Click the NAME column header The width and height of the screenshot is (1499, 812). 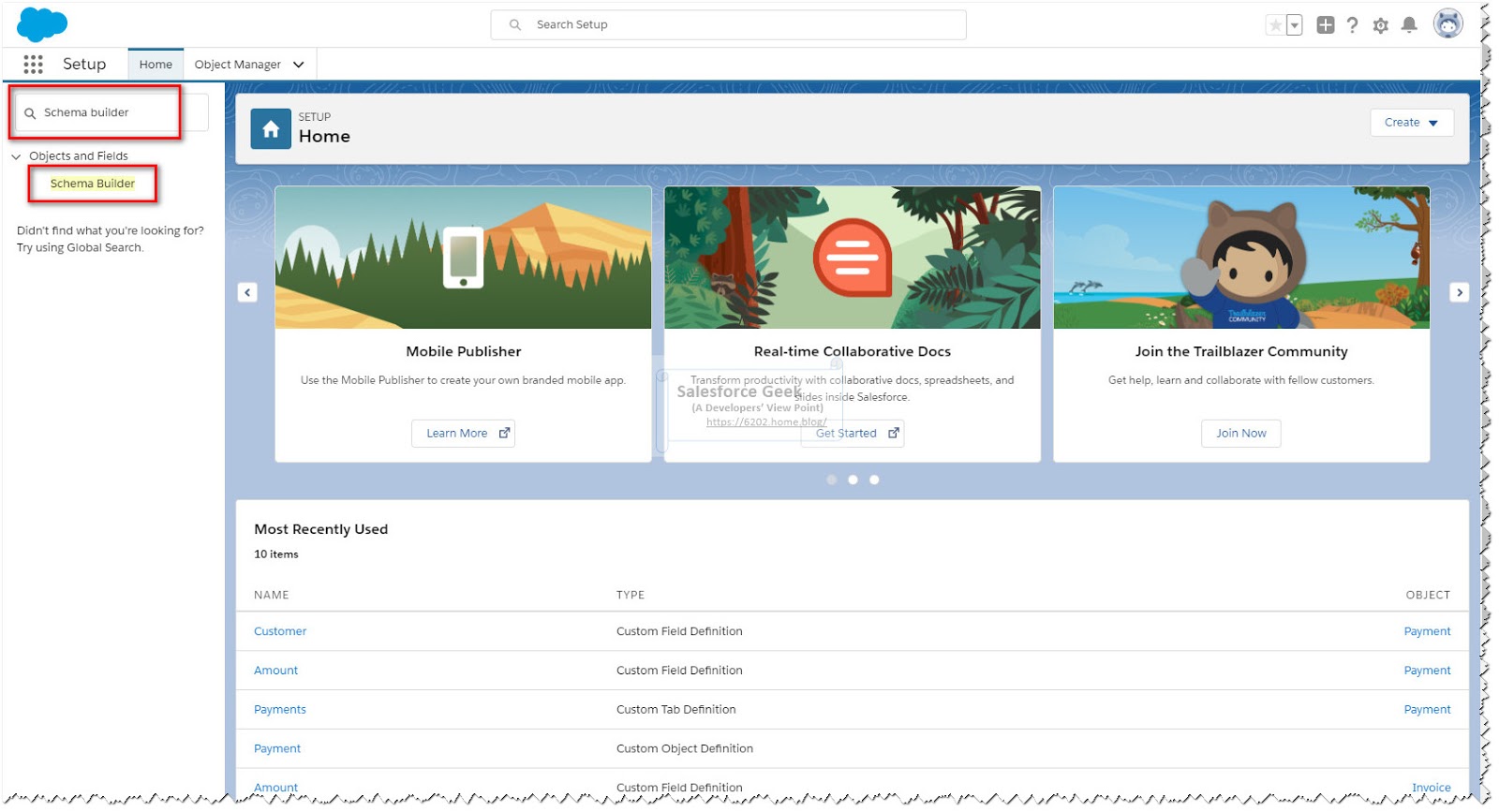[272, 595]
